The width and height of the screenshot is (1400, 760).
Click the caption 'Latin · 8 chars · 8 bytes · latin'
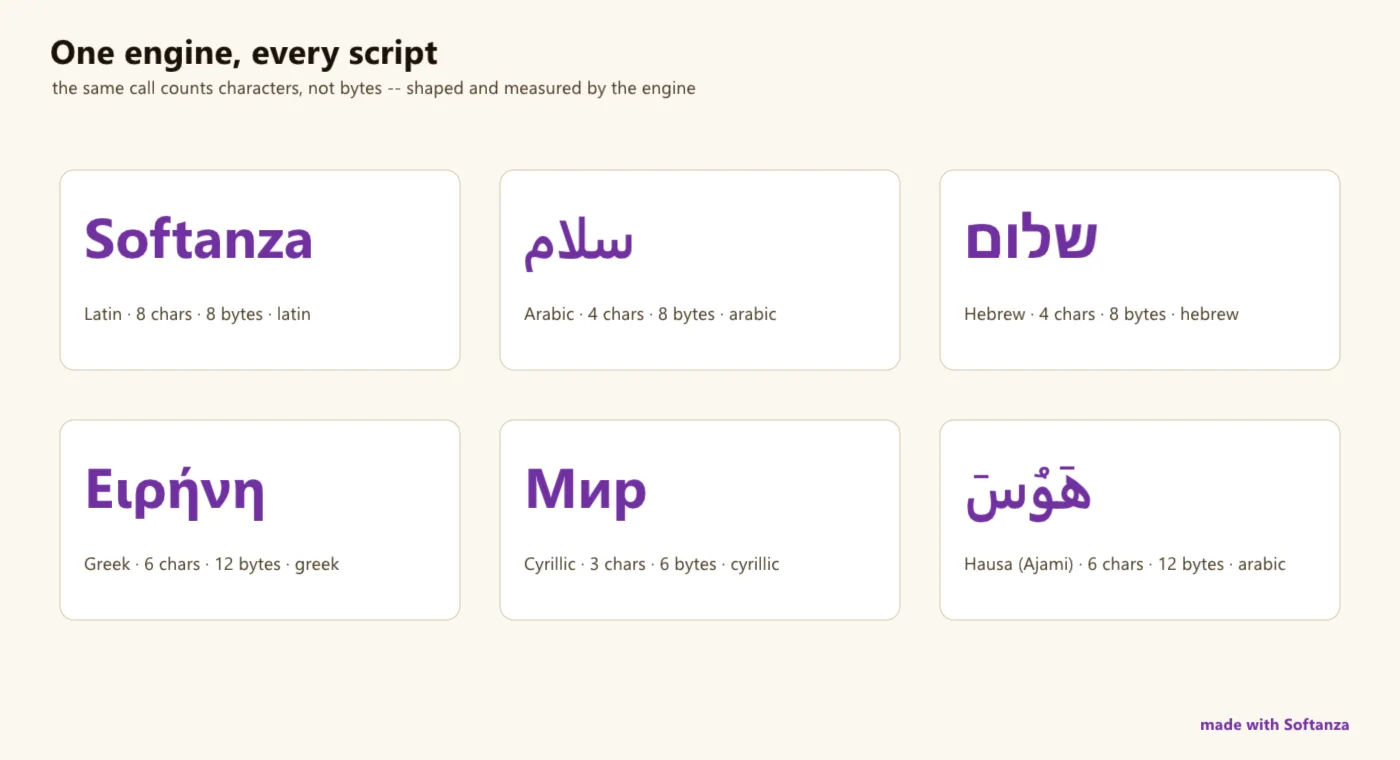pos(197,314)
